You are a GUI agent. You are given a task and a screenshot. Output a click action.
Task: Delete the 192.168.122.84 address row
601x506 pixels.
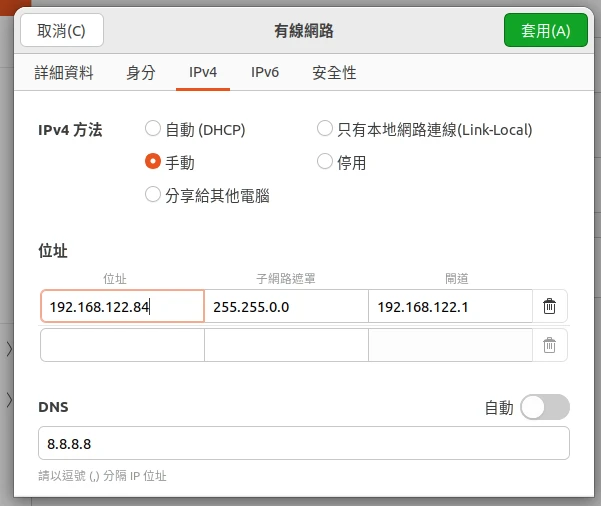[549, 307]
